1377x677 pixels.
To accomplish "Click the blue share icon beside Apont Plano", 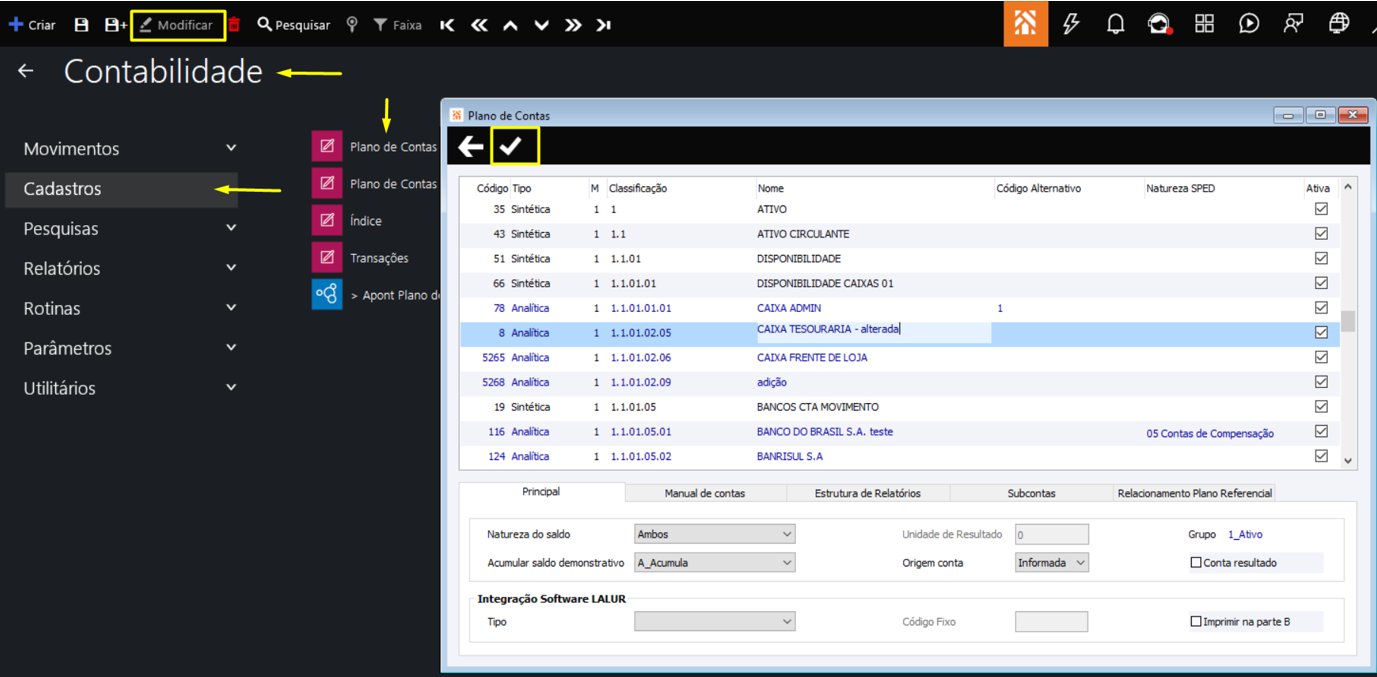I will pyautogui.click(x=327, y=295).
